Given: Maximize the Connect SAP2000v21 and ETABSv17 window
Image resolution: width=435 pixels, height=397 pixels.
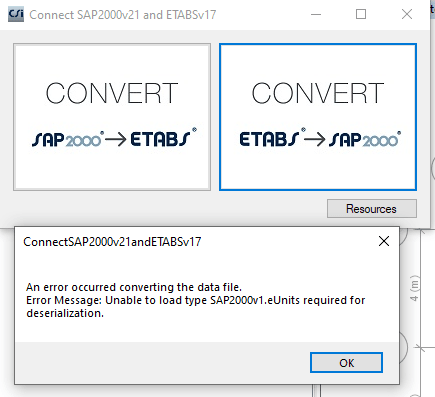Looking at the screenshot, I should (x=361, y=14).
